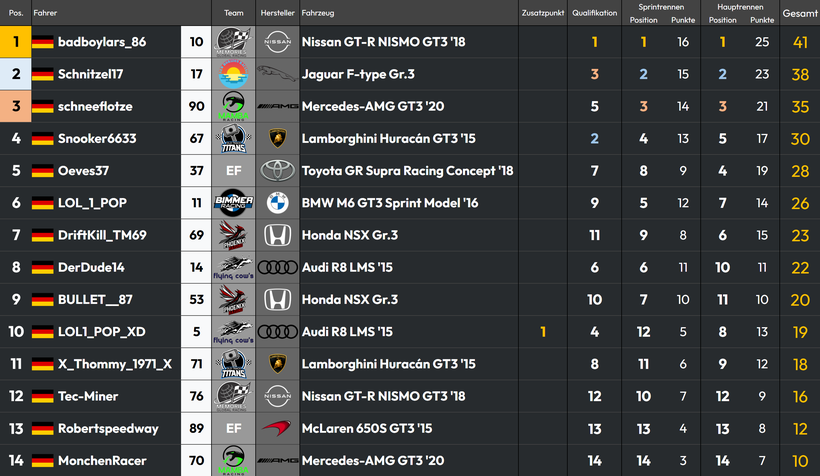Select driver name Snooker6633
The height and width of the screenshot is (476, 820).
[97, 139]
